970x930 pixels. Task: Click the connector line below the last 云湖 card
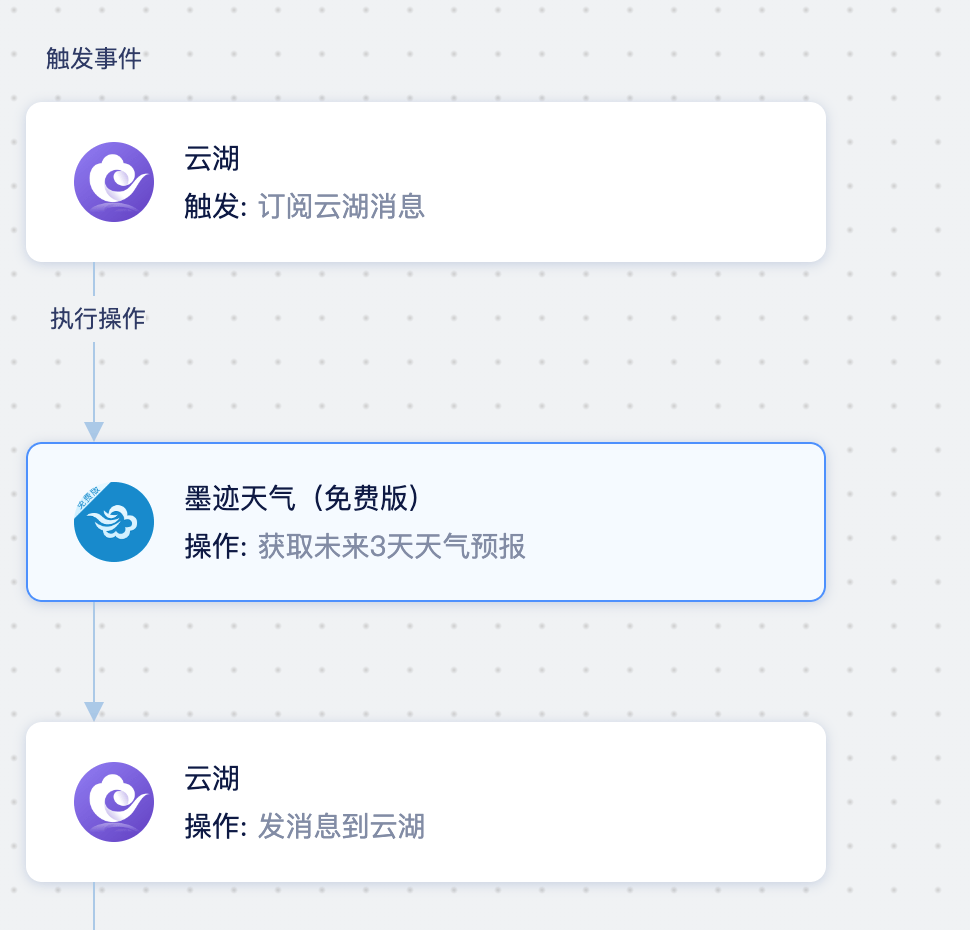(x=94, y=906)
